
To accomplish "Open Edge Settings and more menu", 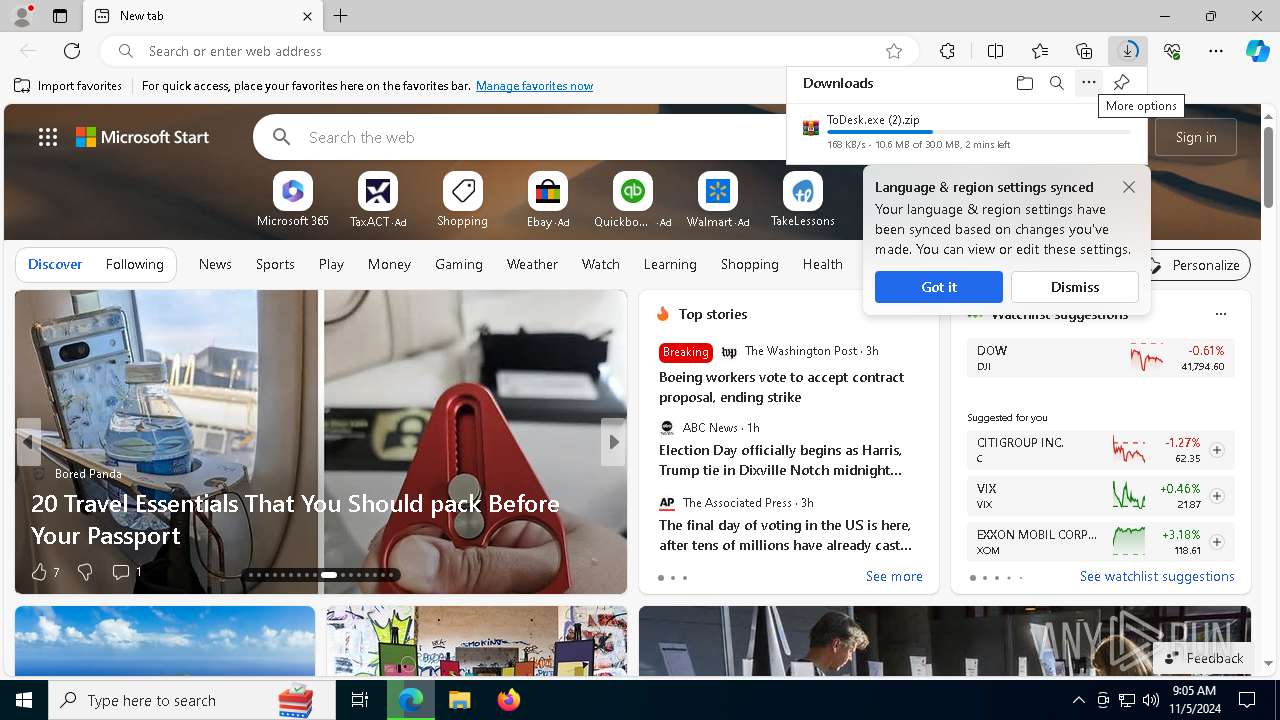I will tap(1216, 51).
